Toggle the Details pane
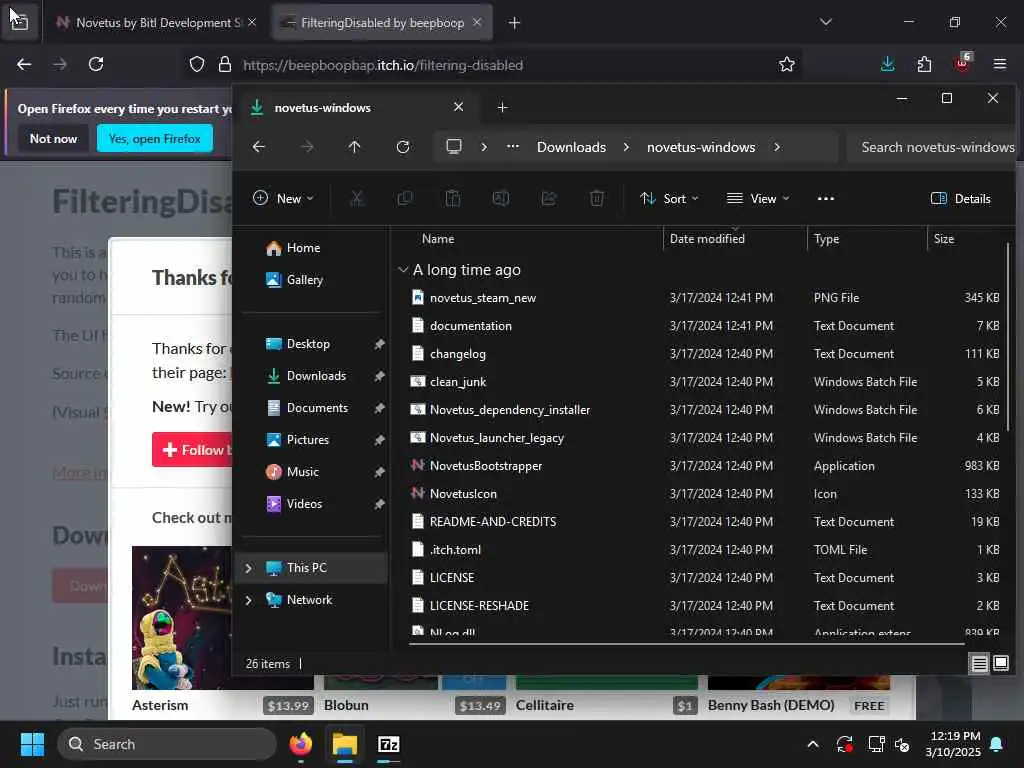1024x768 pixels. (961, 199)
